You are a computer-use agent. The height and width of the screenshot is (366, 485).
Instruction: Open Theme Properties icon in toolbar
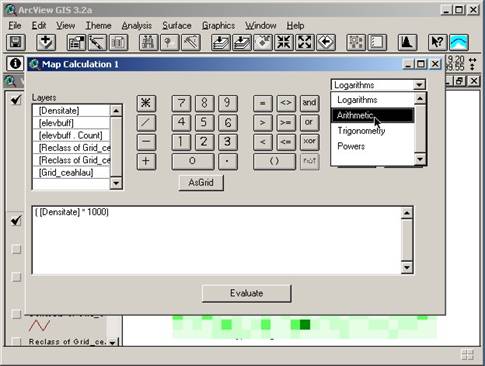click(x=76, y=42)
